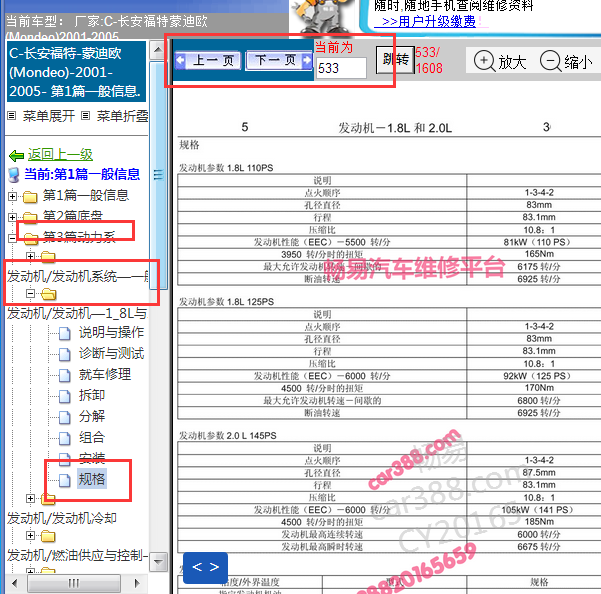Go to next page with 下一页 button
The width and height of the screenshot is (601, 594).
(x=279, y=60)
